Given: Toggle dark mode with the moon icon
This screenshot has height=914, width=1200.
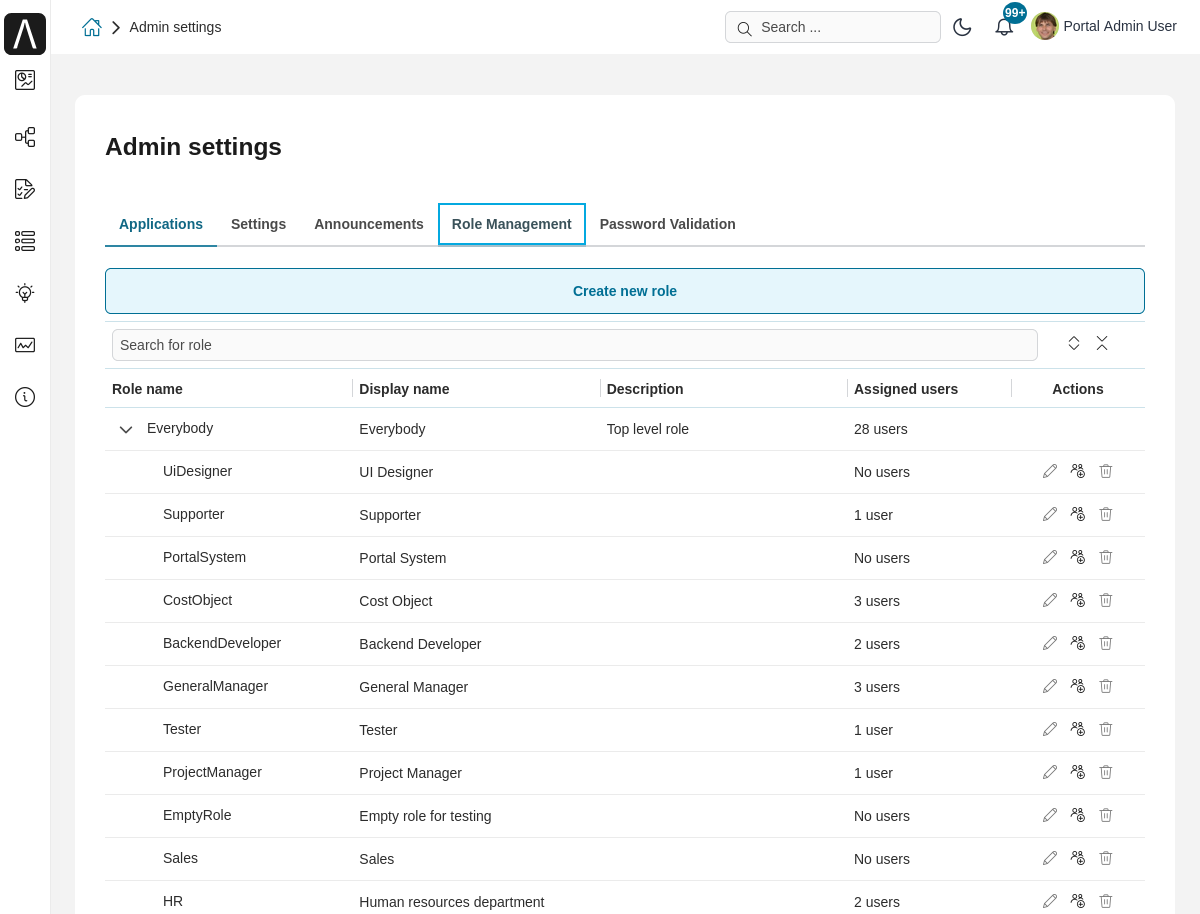Looking at the screenshot, I should (x=962, y=27).
